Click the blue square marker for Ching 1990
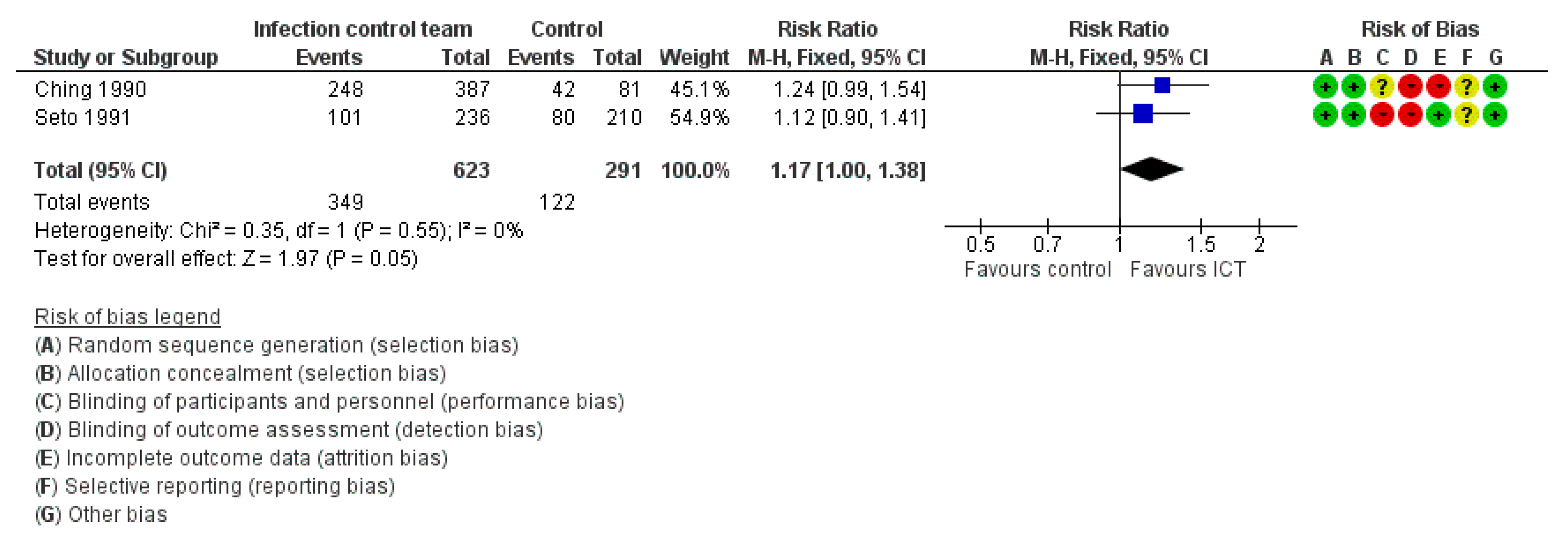Image resolution: width=1568 pixels, height=538 pixels. point(1162,85)
